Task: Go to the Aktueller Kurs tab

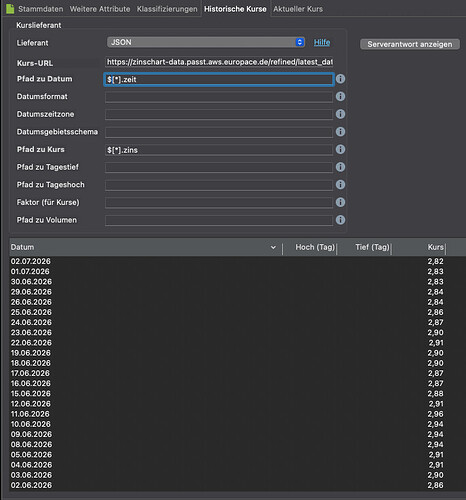Action: point(298,9)
